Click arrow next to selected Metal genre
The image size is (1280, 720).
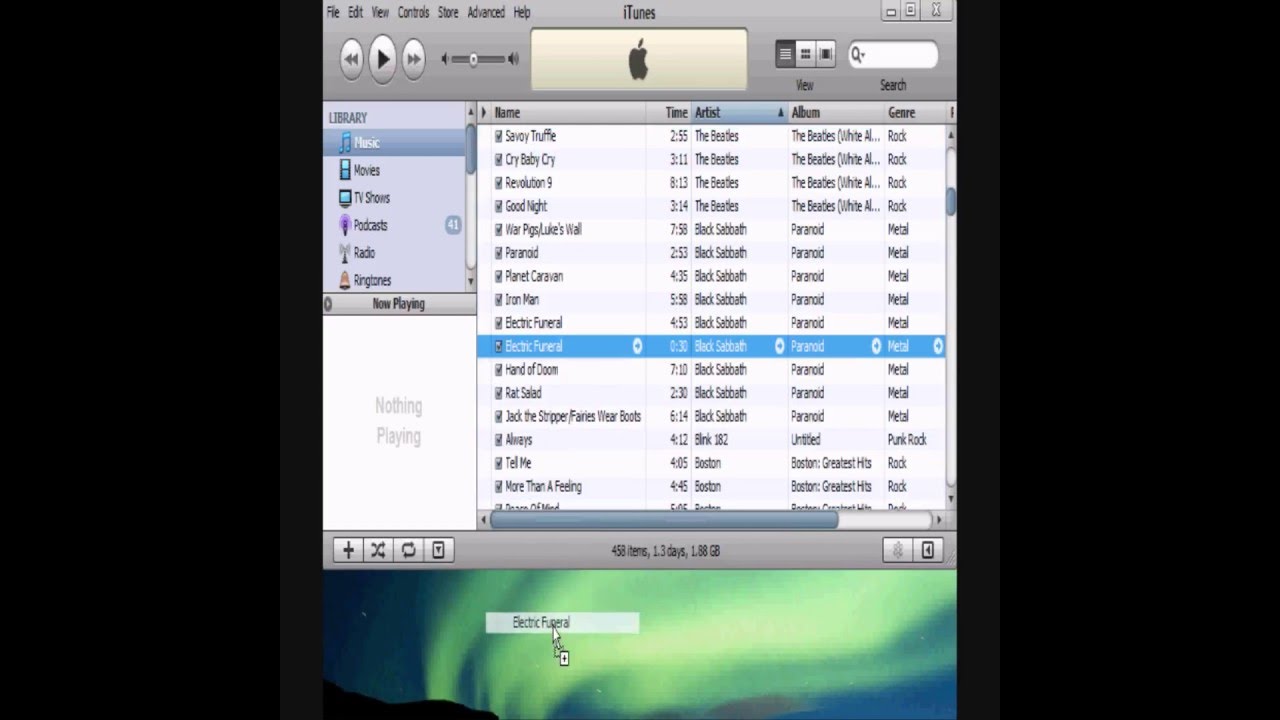[x=938, y=346]
